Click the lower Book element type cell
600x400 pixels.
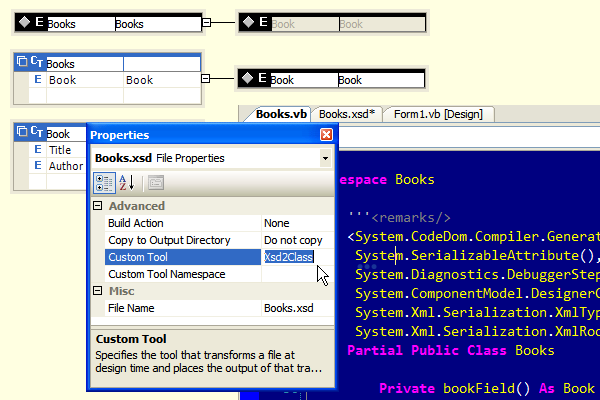coord(381,80)
